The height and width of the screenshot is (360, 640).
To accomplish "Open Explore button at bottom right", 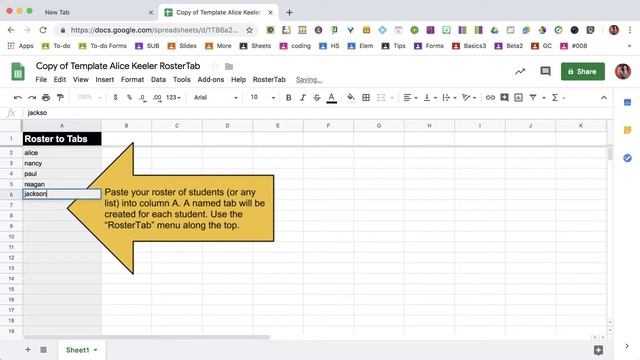I will click(x=598, y=350).
